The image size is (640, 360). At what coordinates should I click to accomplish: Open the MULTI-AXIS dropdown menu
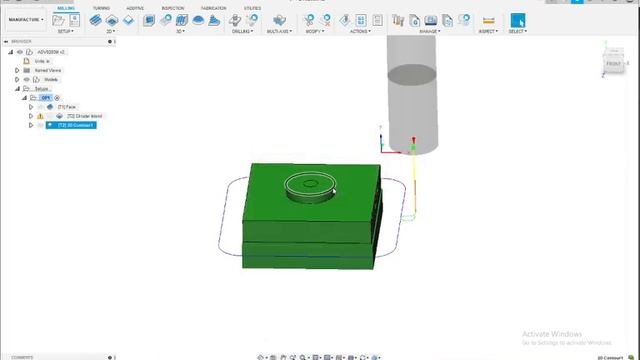pyautogui.click(x=280, y=31)
